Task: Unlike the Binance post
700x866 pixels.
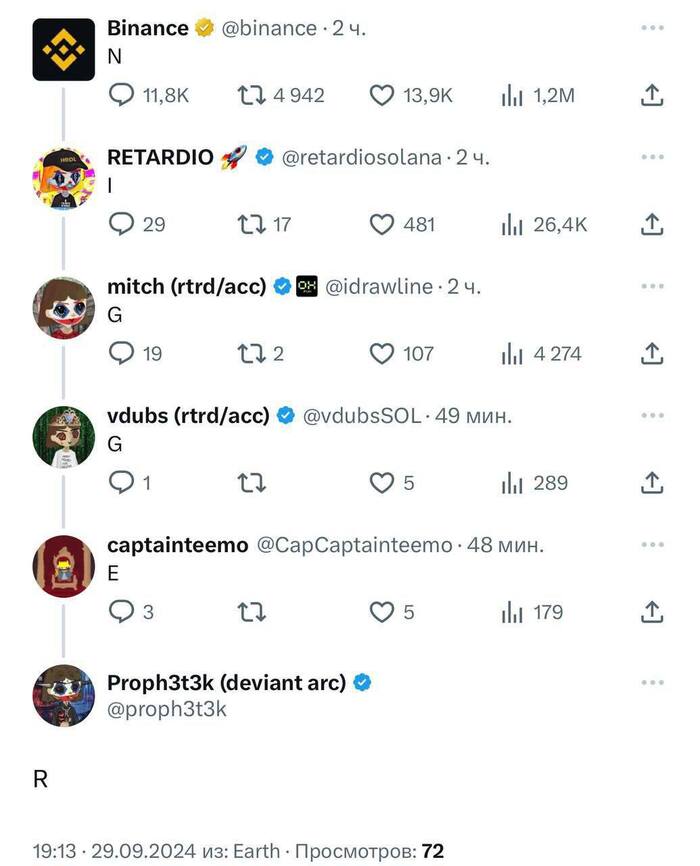Action: pyautogui.click(x=380, y=95)
